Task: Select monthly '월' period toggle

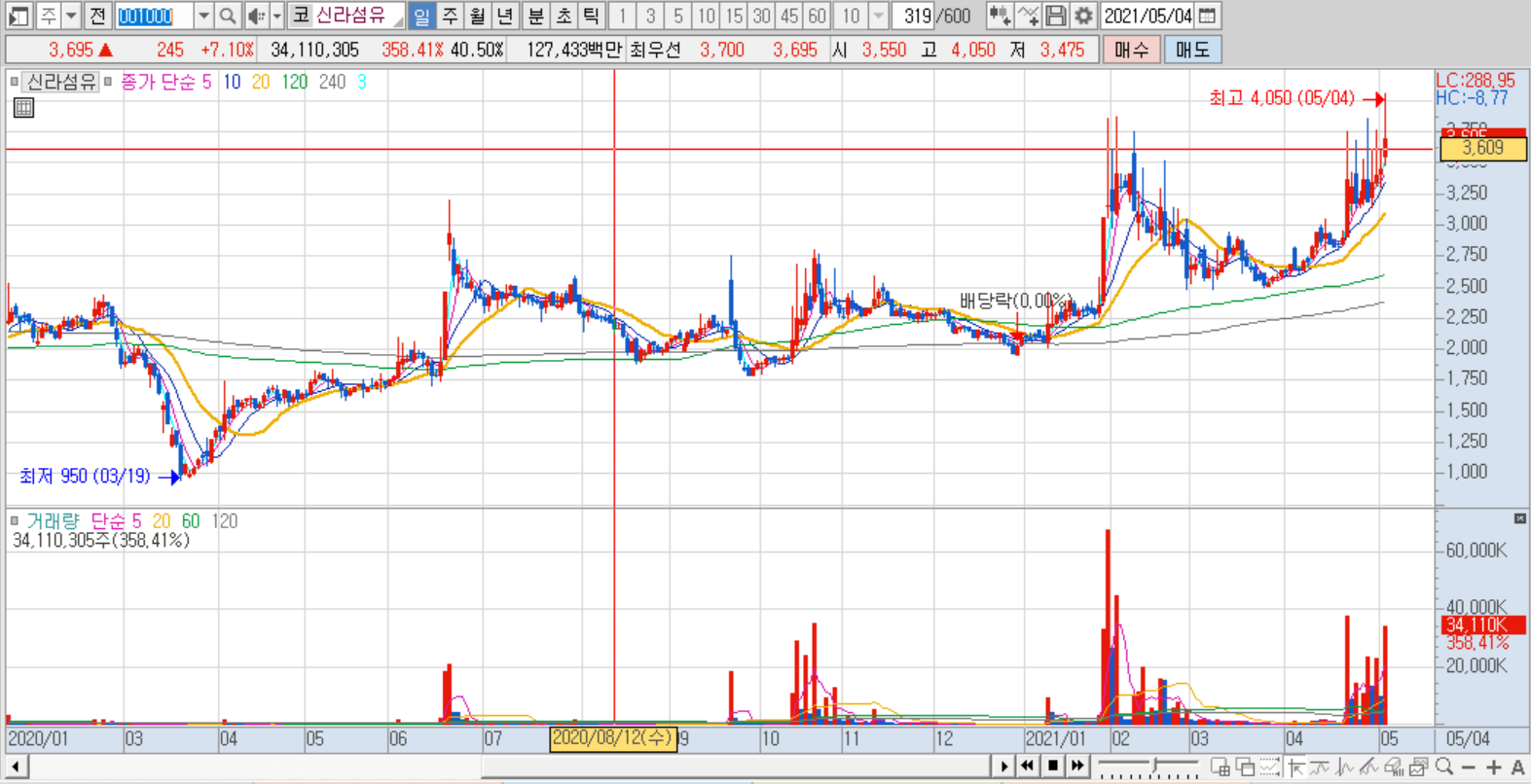Action: point(477,16)
